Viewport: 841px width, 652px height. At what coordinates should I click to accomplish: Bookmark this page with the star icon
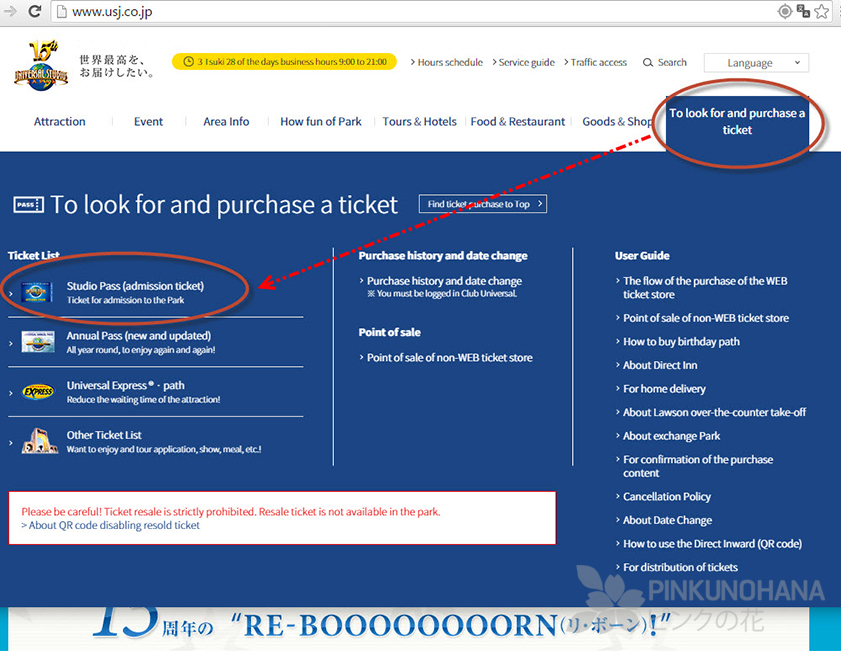pyautogui.click(x=822, y=11)
